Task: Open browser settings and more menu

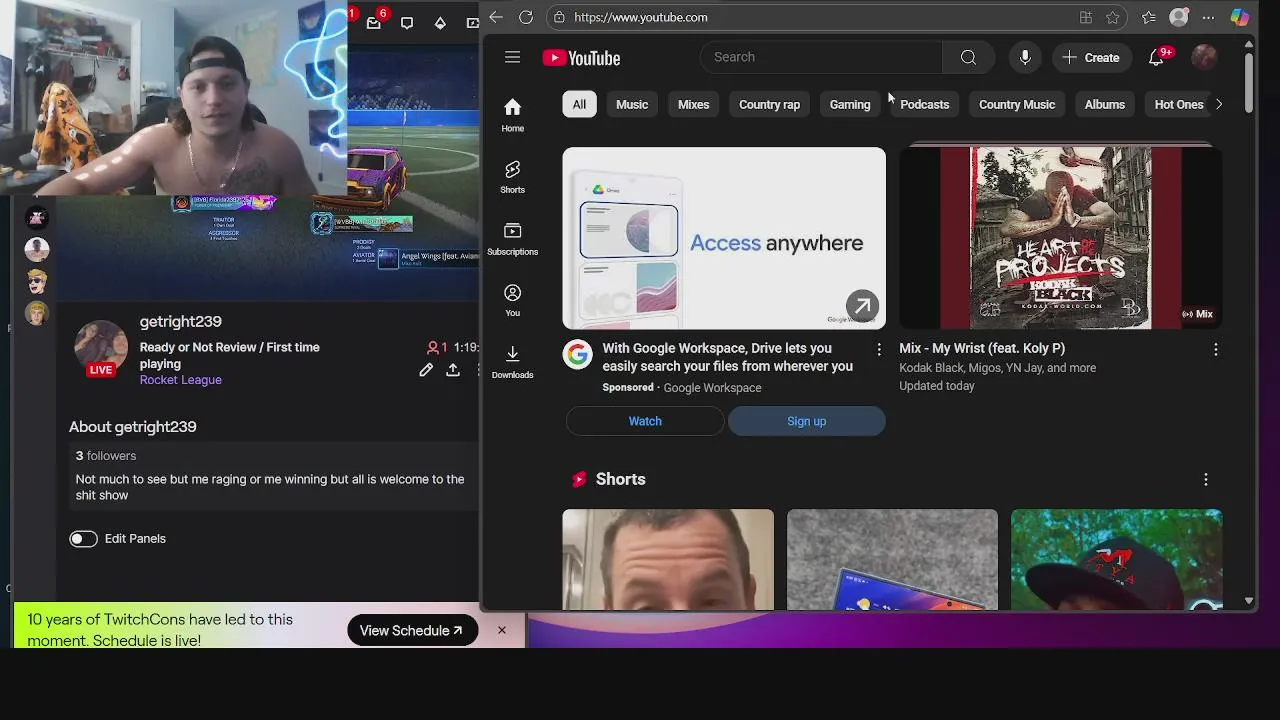Action: click(1208, 17)
